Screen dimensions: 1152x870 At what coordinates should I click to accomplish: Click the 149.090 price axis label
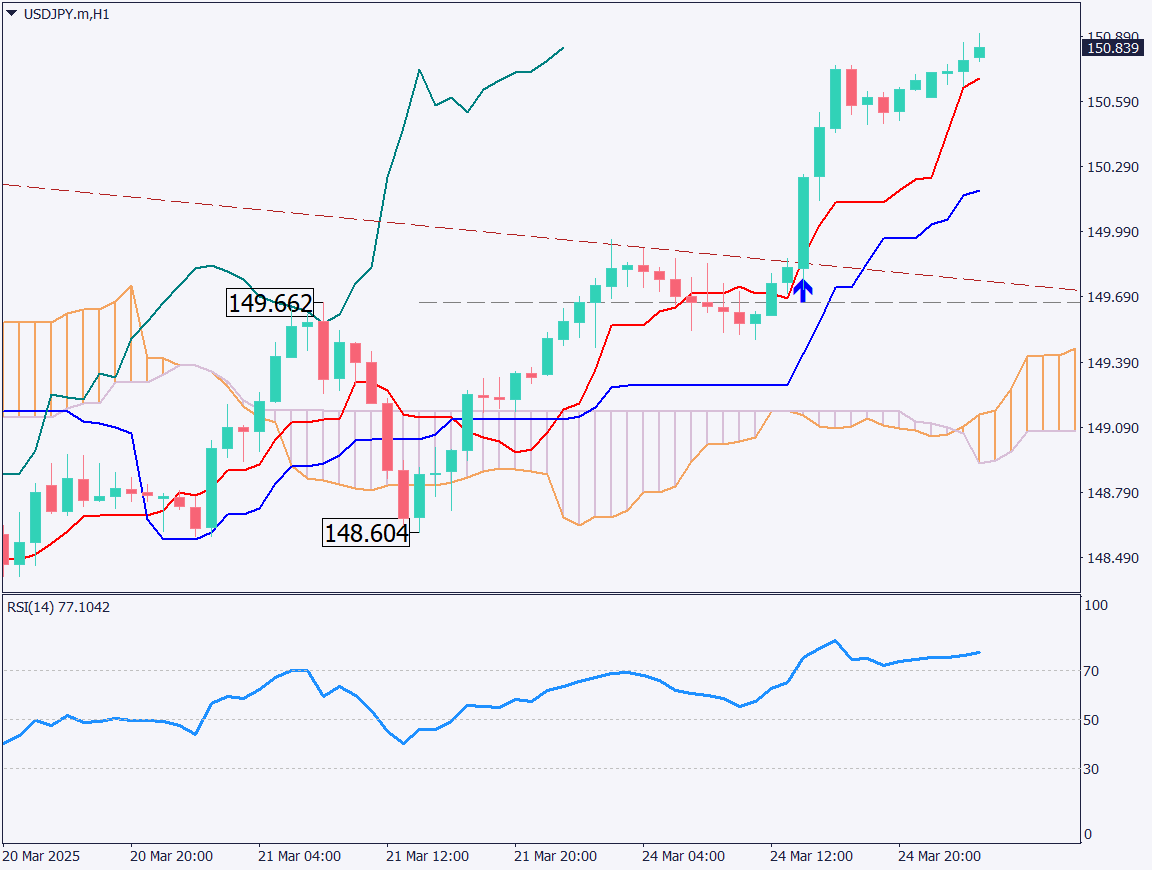coord(1113,428)
